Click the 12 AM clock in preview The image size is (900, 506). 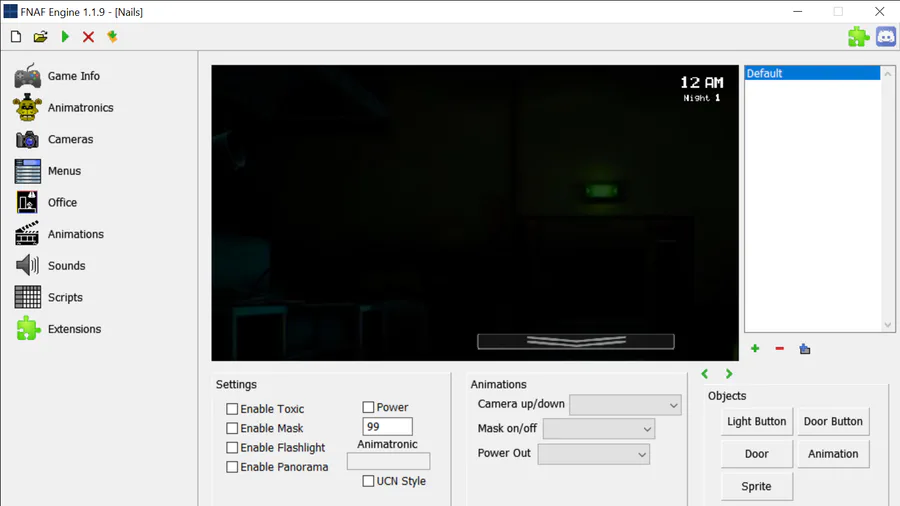[x=701, y=83]
